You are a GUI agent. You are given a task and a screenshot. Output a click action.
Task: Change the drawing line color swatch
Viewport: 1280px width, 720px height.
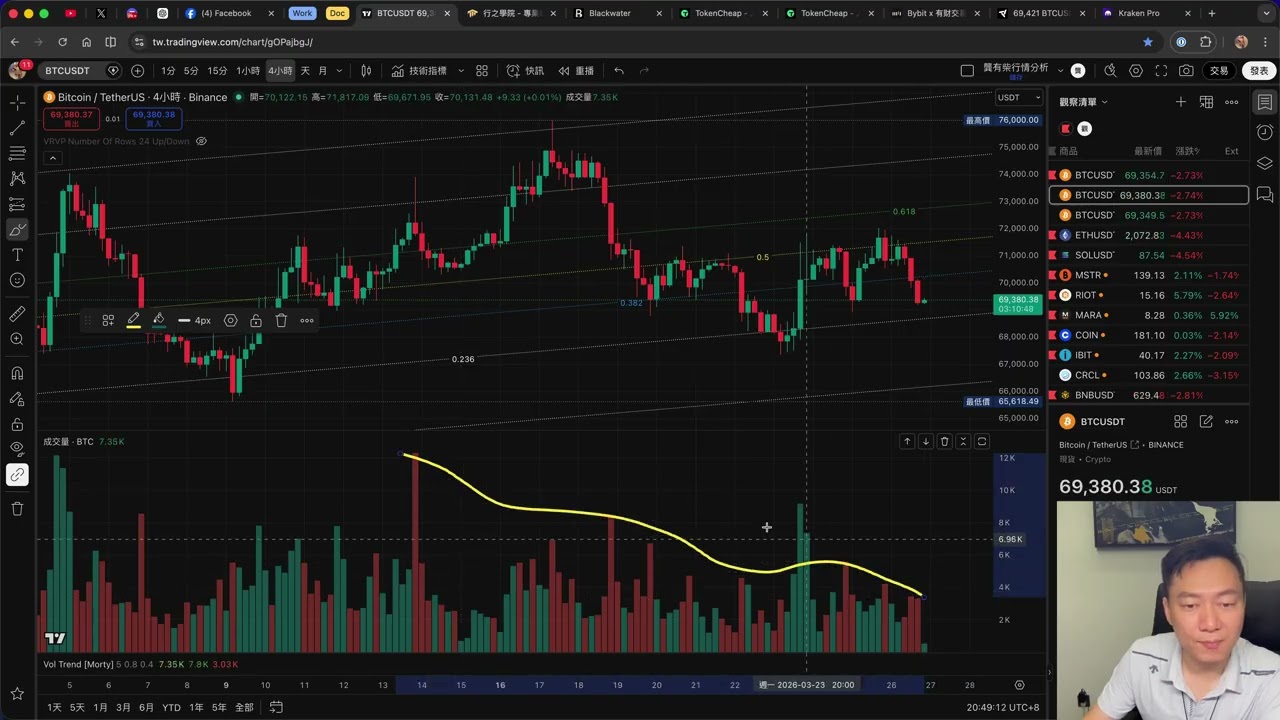[x=133, y=320]
